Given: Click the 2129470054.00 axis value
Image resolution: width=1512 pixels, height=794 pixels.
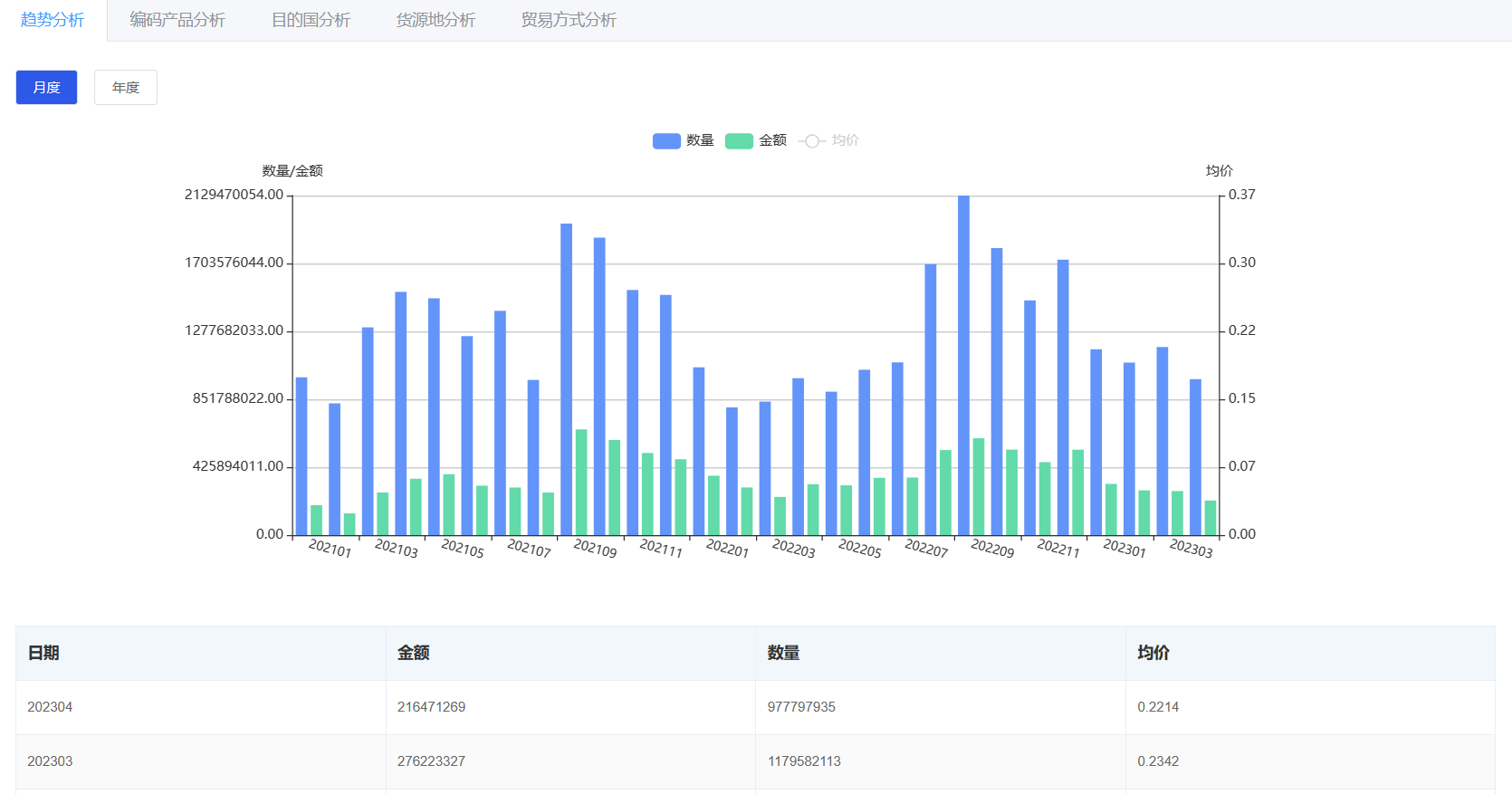Looking at the screenshot, I should pyautogui.click(x=234, y=195).
